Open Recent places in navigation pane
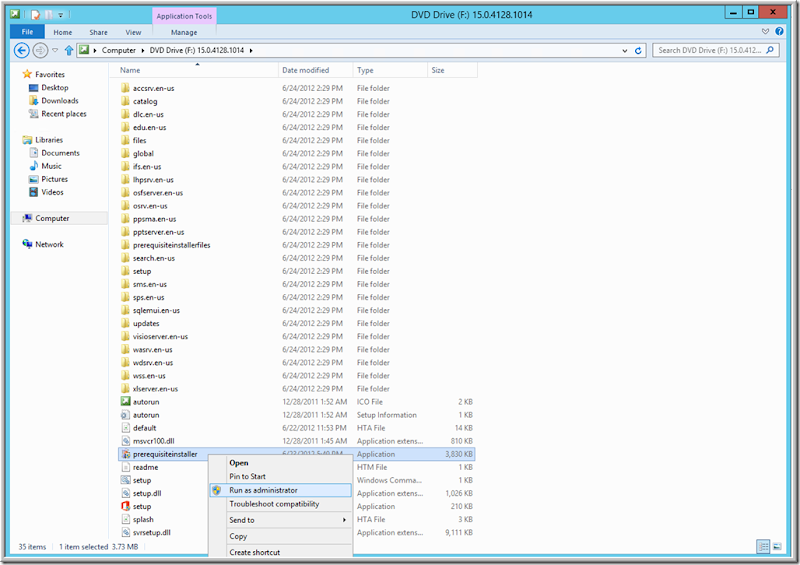Screen dimensions: 800x565 [64, 114]
